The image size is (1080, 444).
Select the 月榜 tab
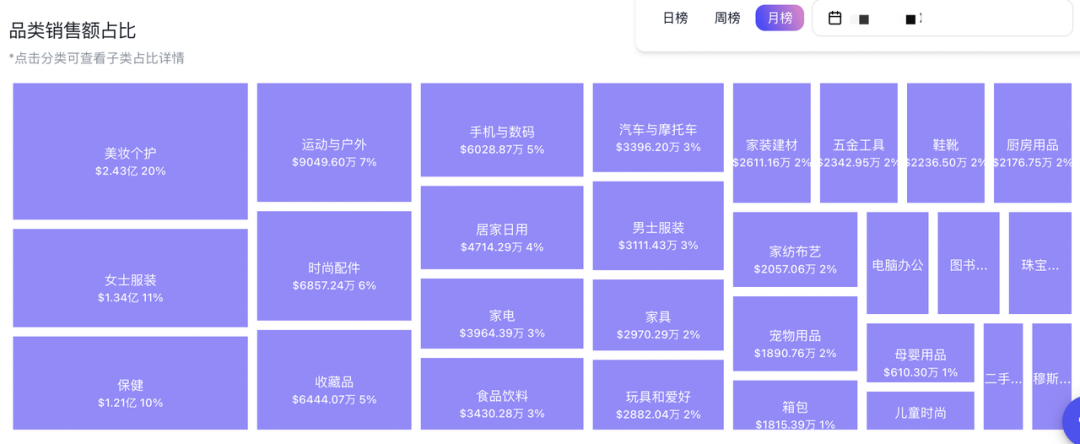tap(780, 19)
